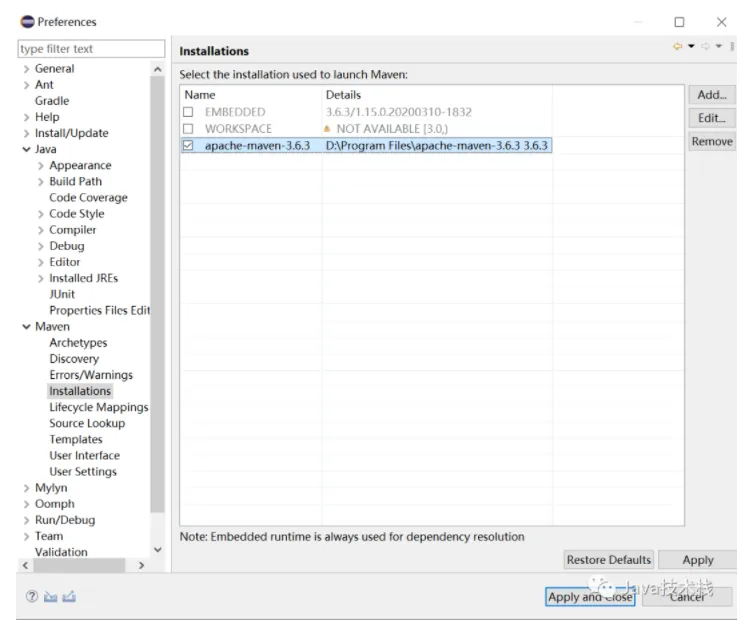740x623 pixels.
Task: Open the Help question mark icon
Action: (x=32, y=597)
